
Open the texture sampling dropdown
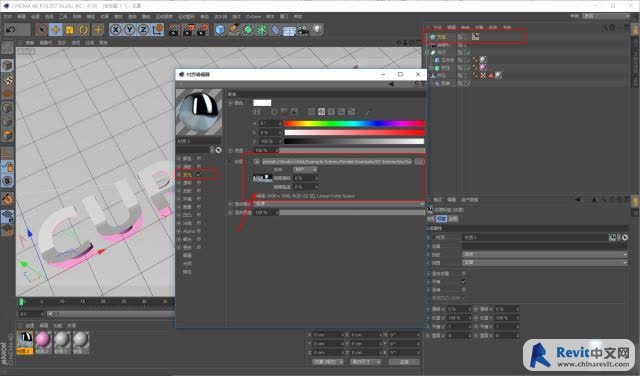[x=305, y=169]
